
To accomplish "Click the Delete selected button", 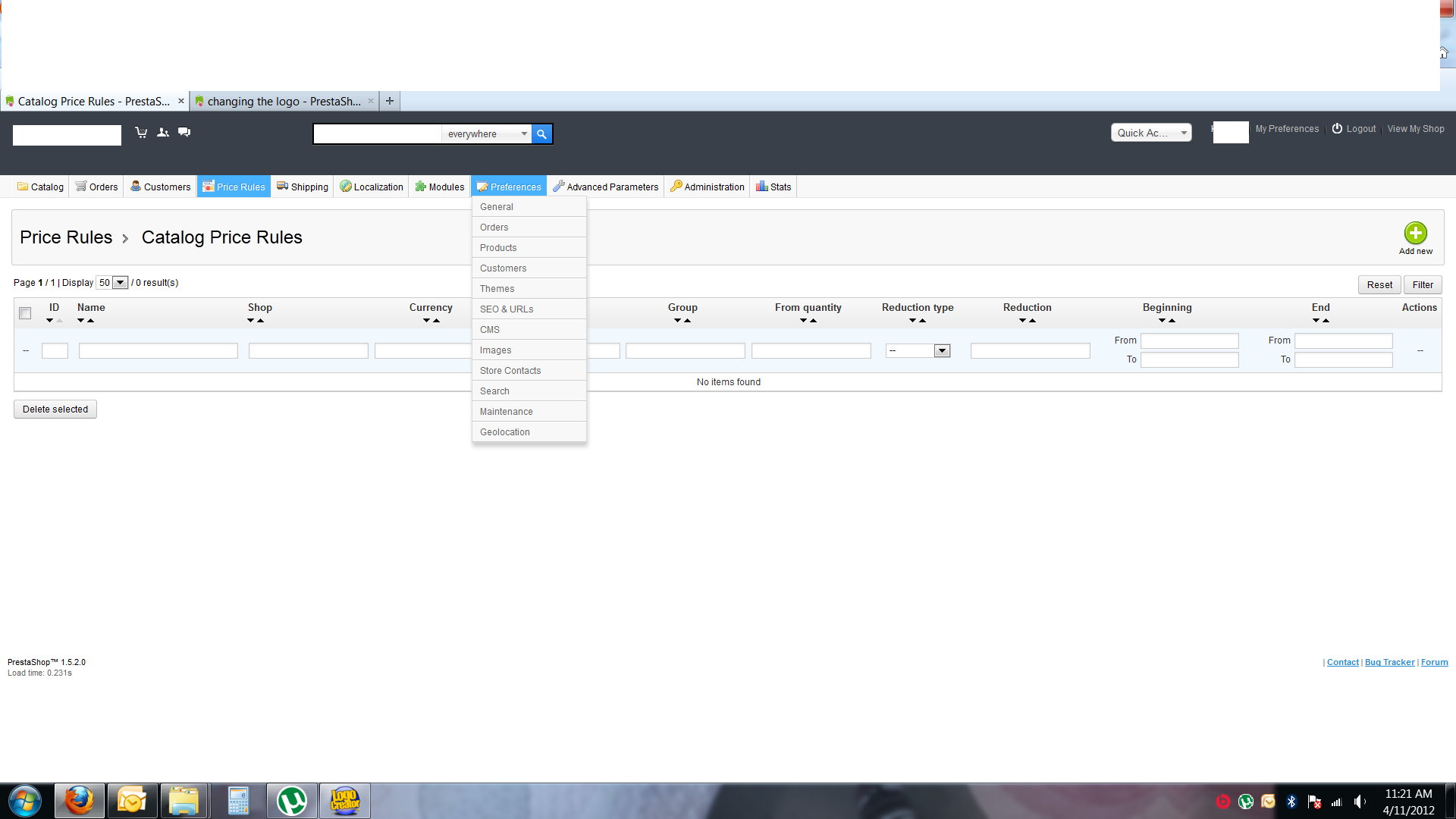I will click(x=55, y=409).
